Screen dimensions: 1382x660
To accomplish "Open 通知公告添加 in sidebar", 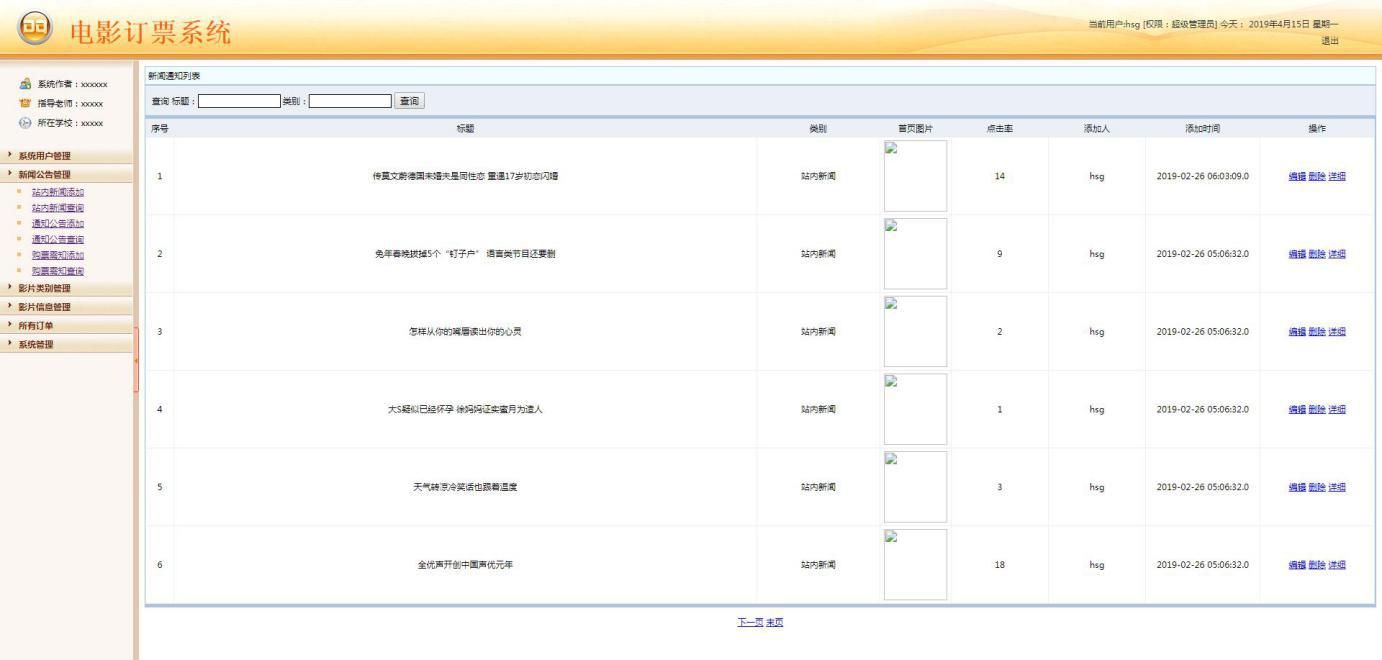I will click(x=58, y=223).
